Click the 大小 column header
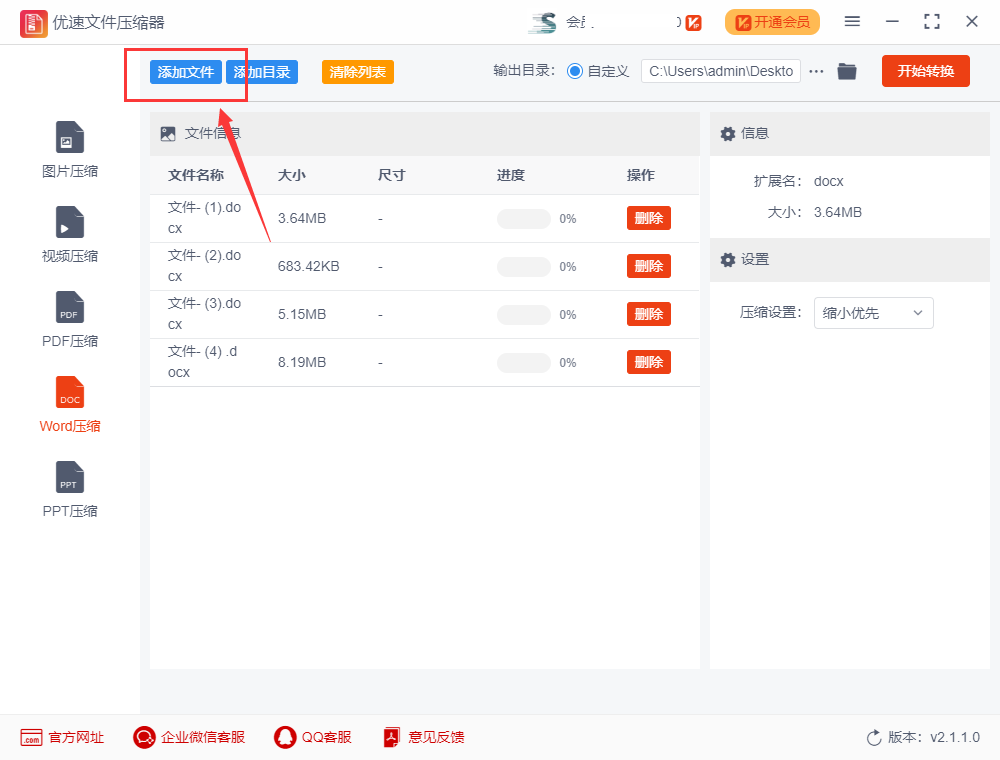The image size is (1000, 760). pyautogui.click(x=291, y=175)
